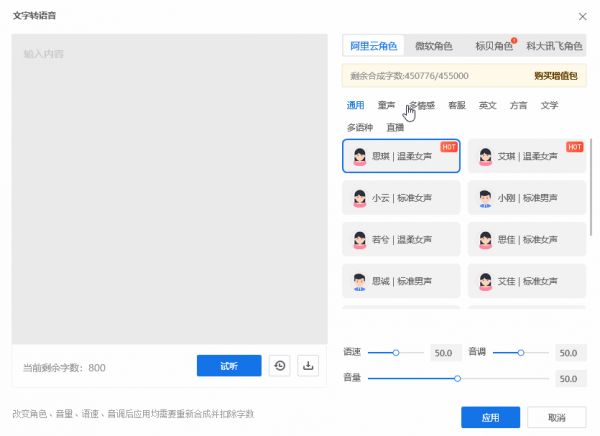This screenshot has height=436, width=600.
Task: Select the 艾琪 female avatar icon
Action: (485, 157)
